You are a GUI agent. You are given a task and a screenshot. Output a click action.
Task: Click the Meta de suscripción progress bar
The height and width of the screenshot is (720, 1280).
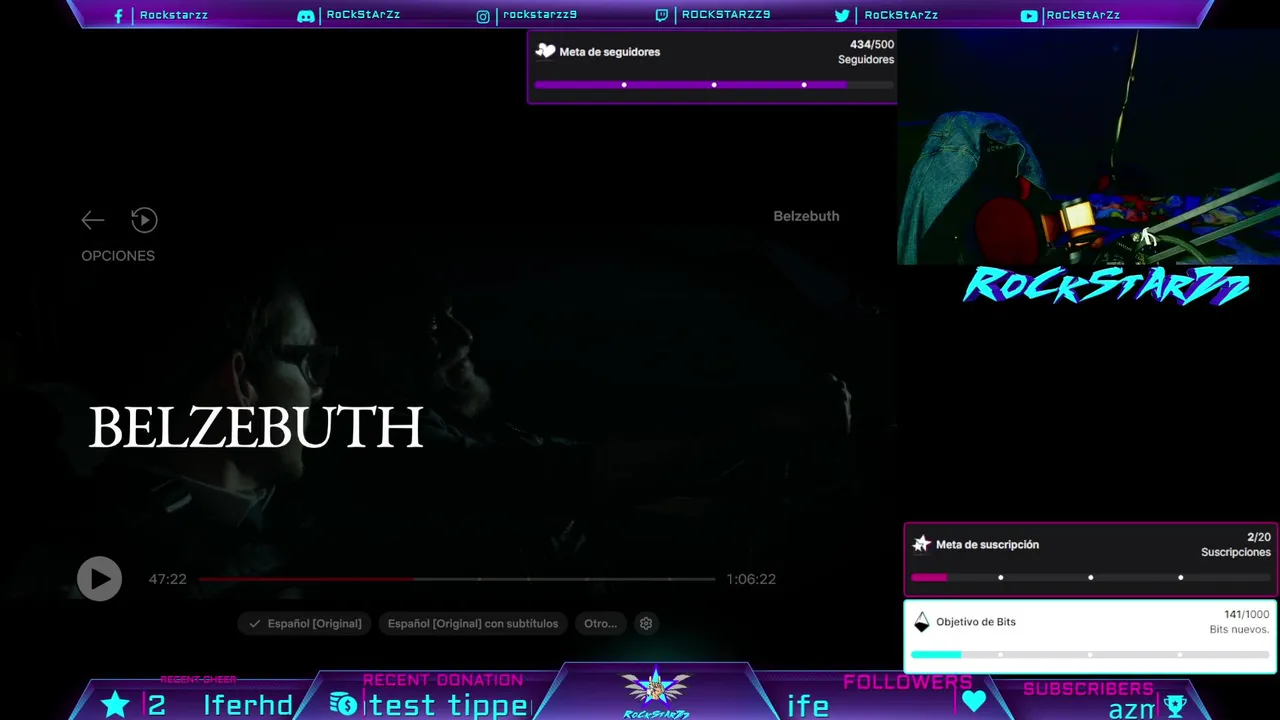click(x=1090, y=577)
